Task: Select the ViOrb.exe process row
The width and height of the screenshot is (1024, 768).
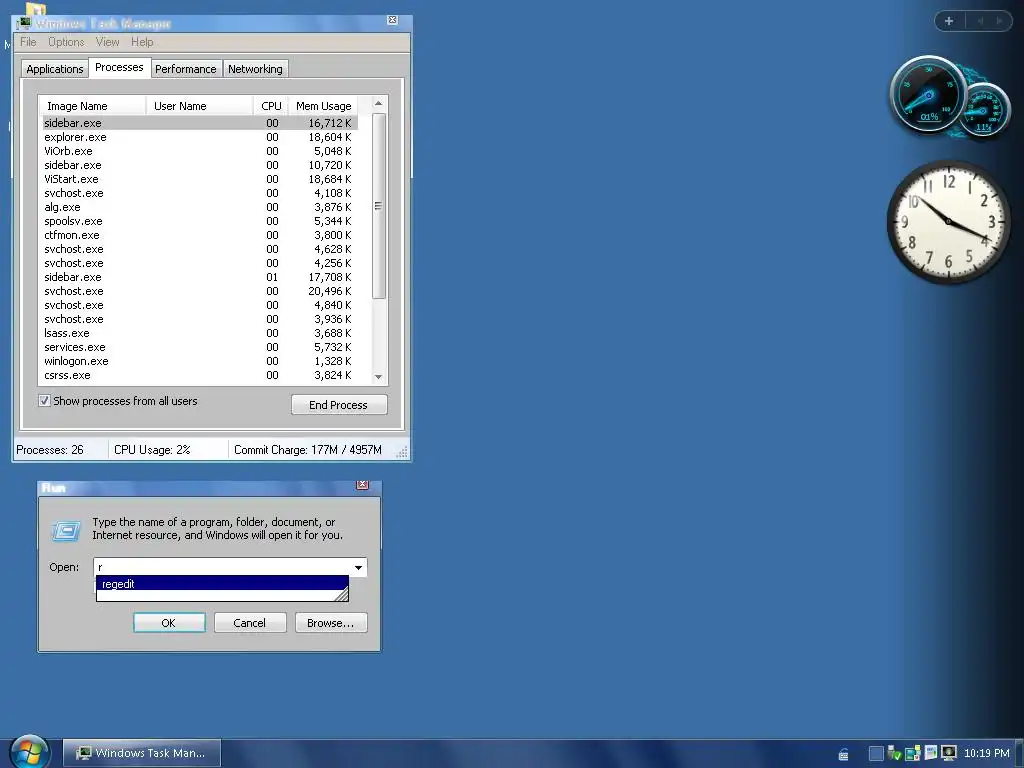Action: 200,151
